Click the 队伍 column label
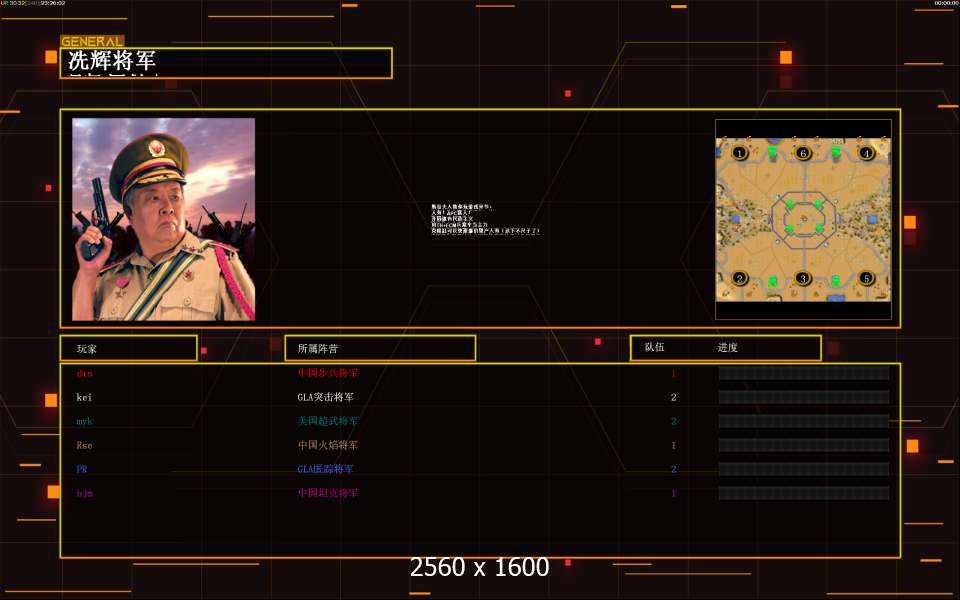 [x=654, y=347]
